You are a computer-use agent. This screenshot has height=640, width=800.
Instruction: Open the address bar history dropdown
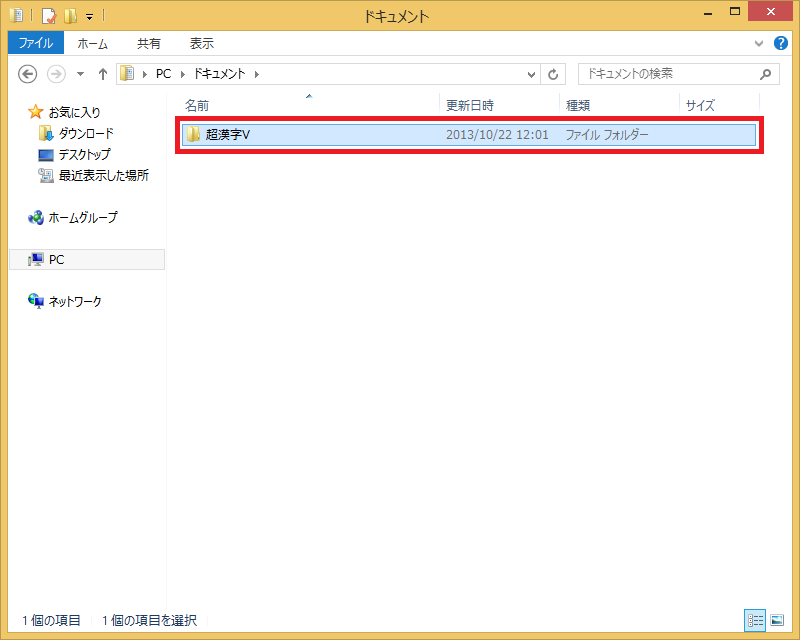tap(532, 74)
